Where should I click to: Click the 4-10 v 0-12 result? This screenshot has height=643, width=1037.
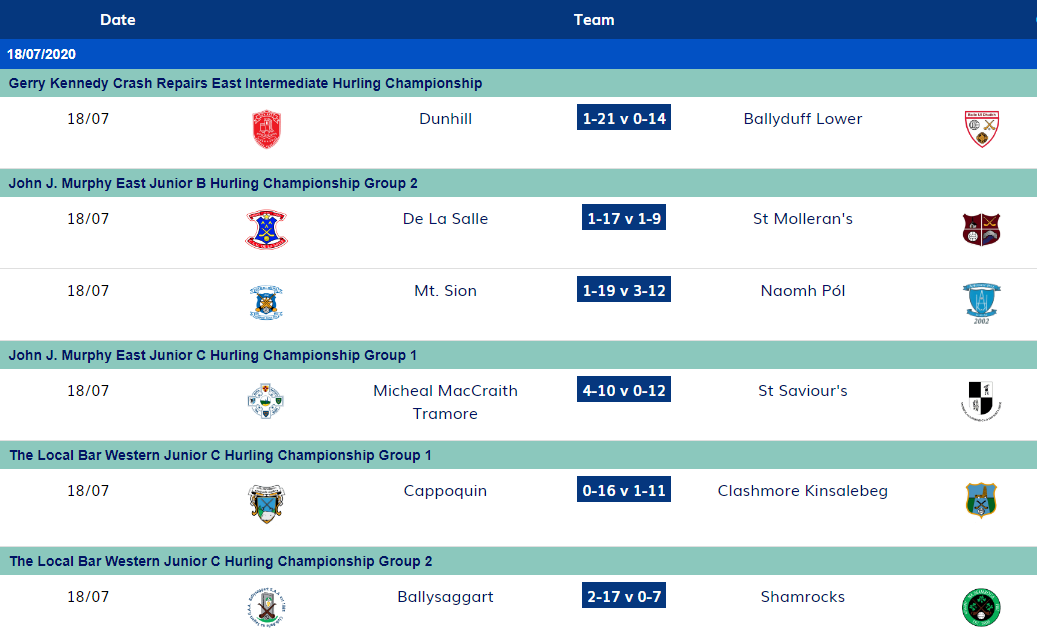click(624, 390)
